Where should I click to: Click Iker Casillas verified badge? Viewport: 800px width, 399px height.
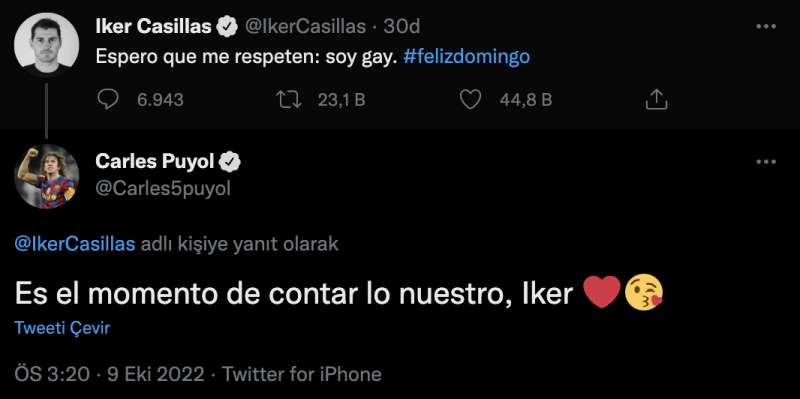(228, 27)
